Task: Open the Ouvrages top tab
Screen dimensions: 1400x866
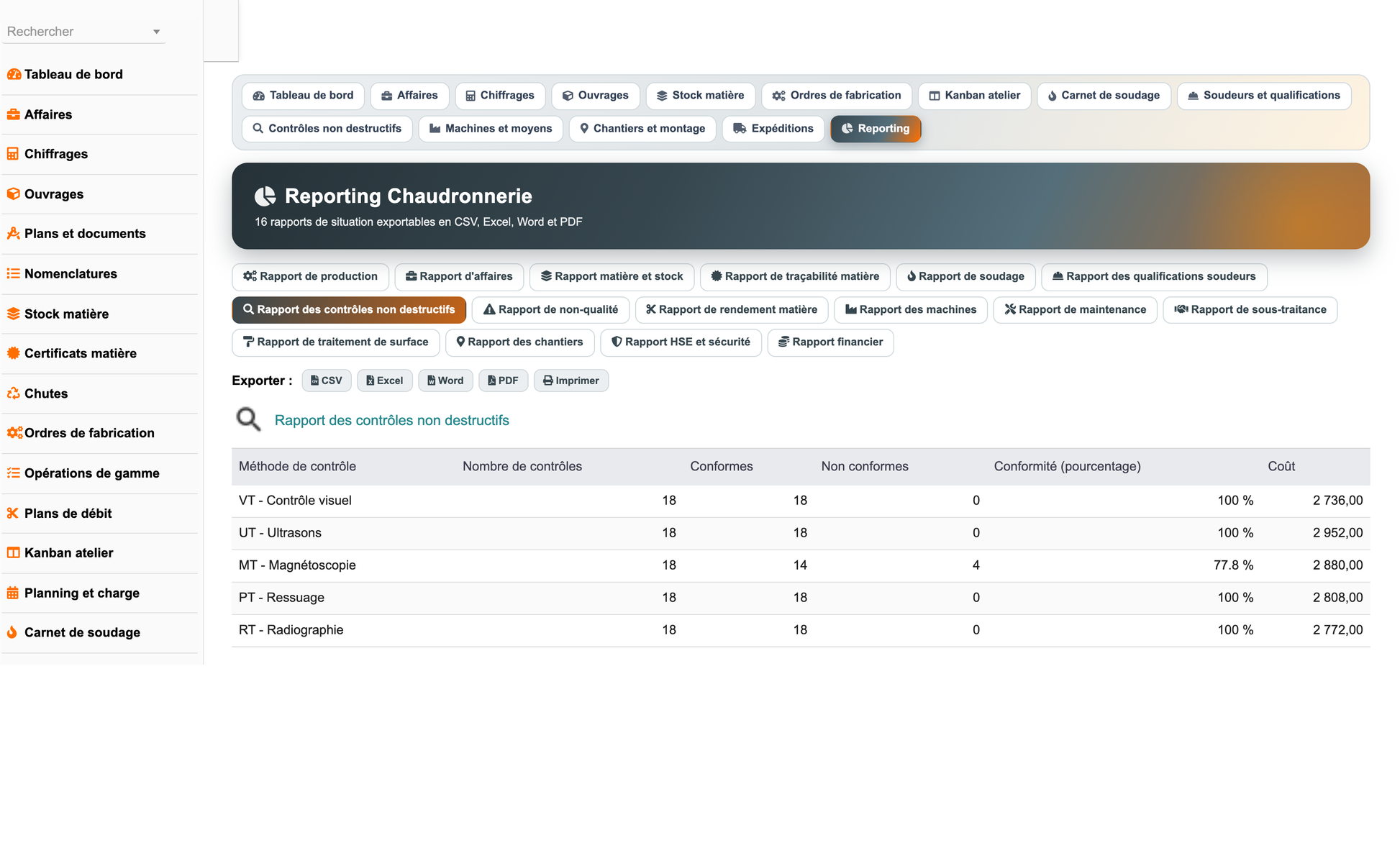Action: [596, 96]
